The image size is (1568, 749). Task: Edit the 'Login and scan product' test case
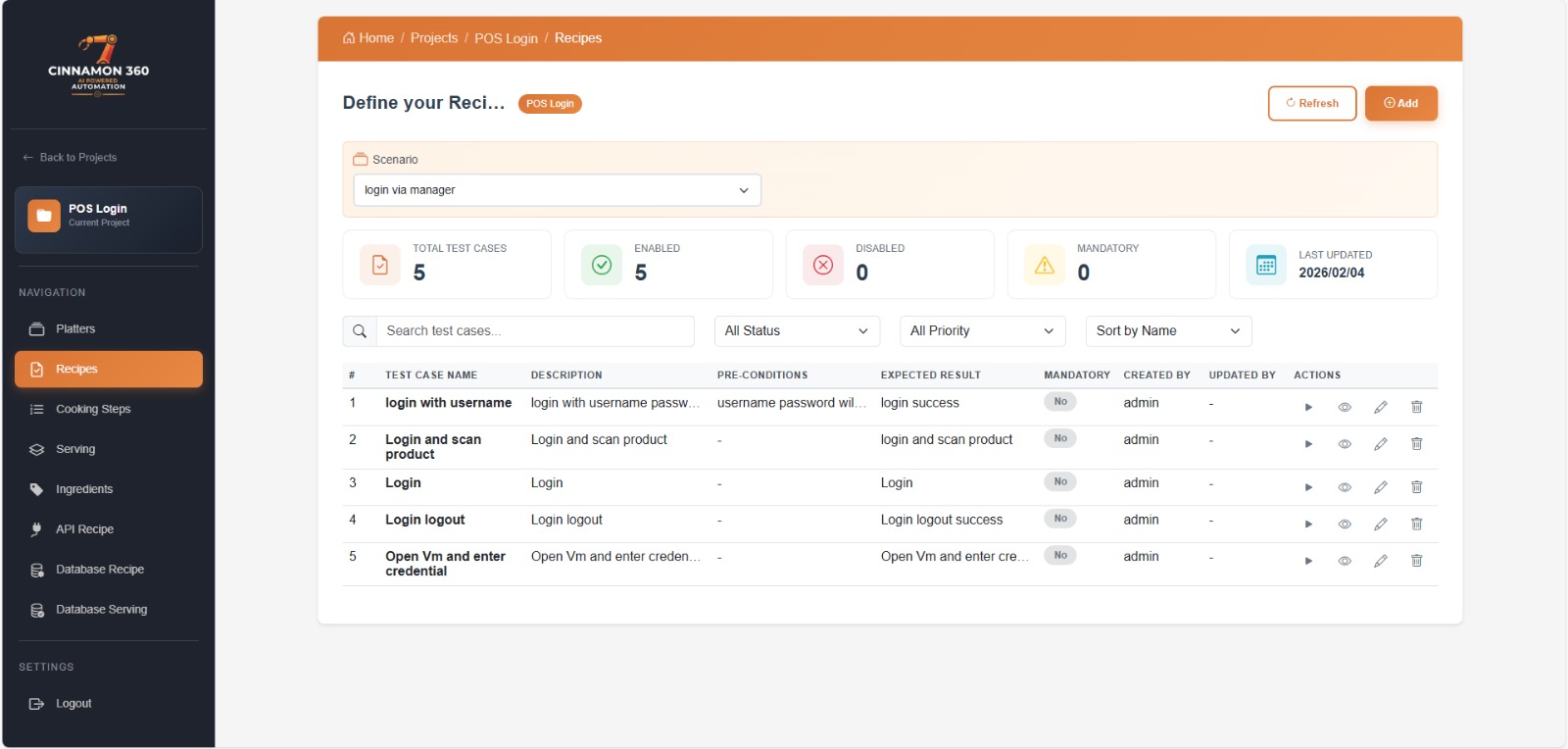[x=1380, y=444]
